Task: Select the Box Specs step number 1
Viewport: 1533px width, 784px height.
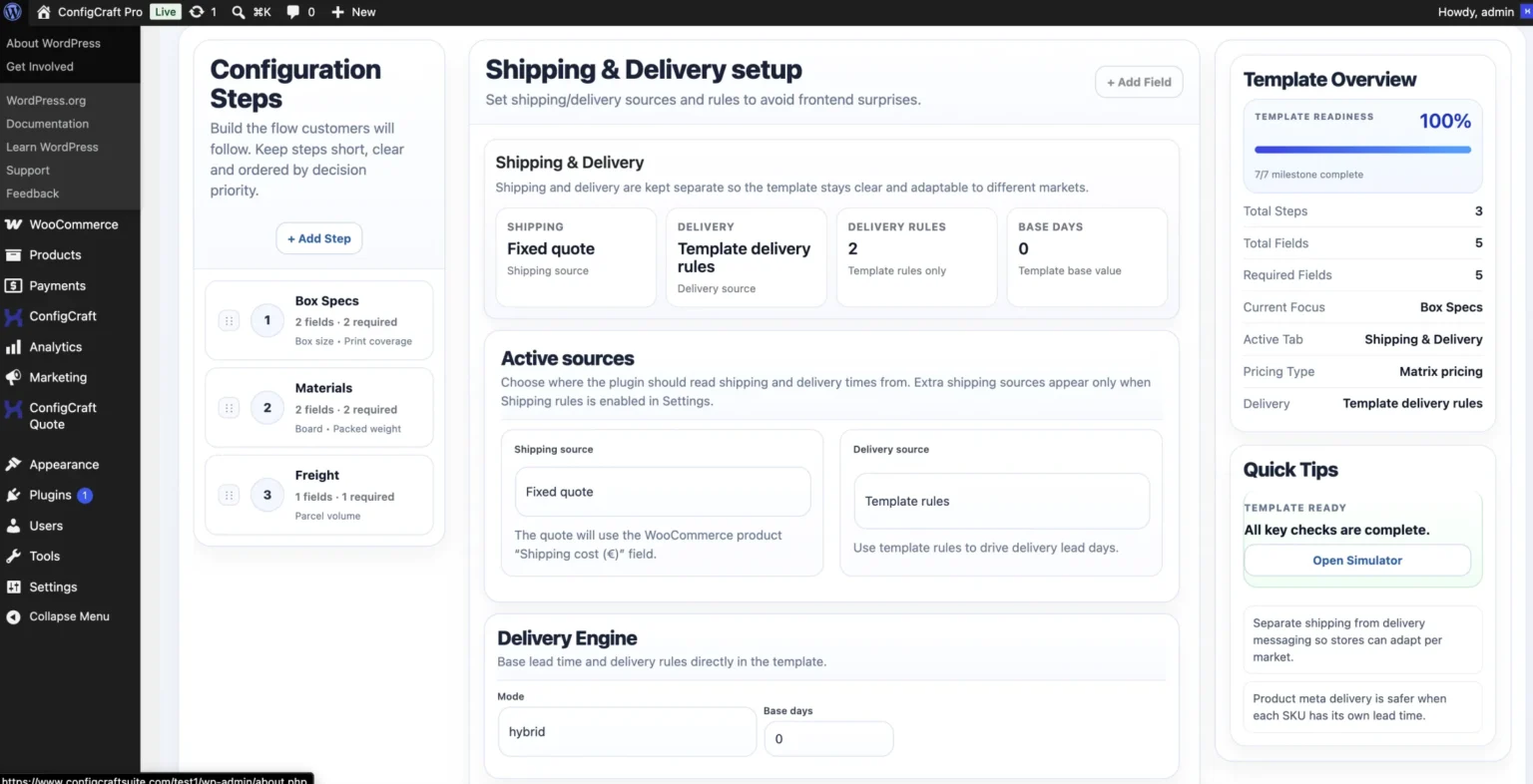Action: coord(267,321)
